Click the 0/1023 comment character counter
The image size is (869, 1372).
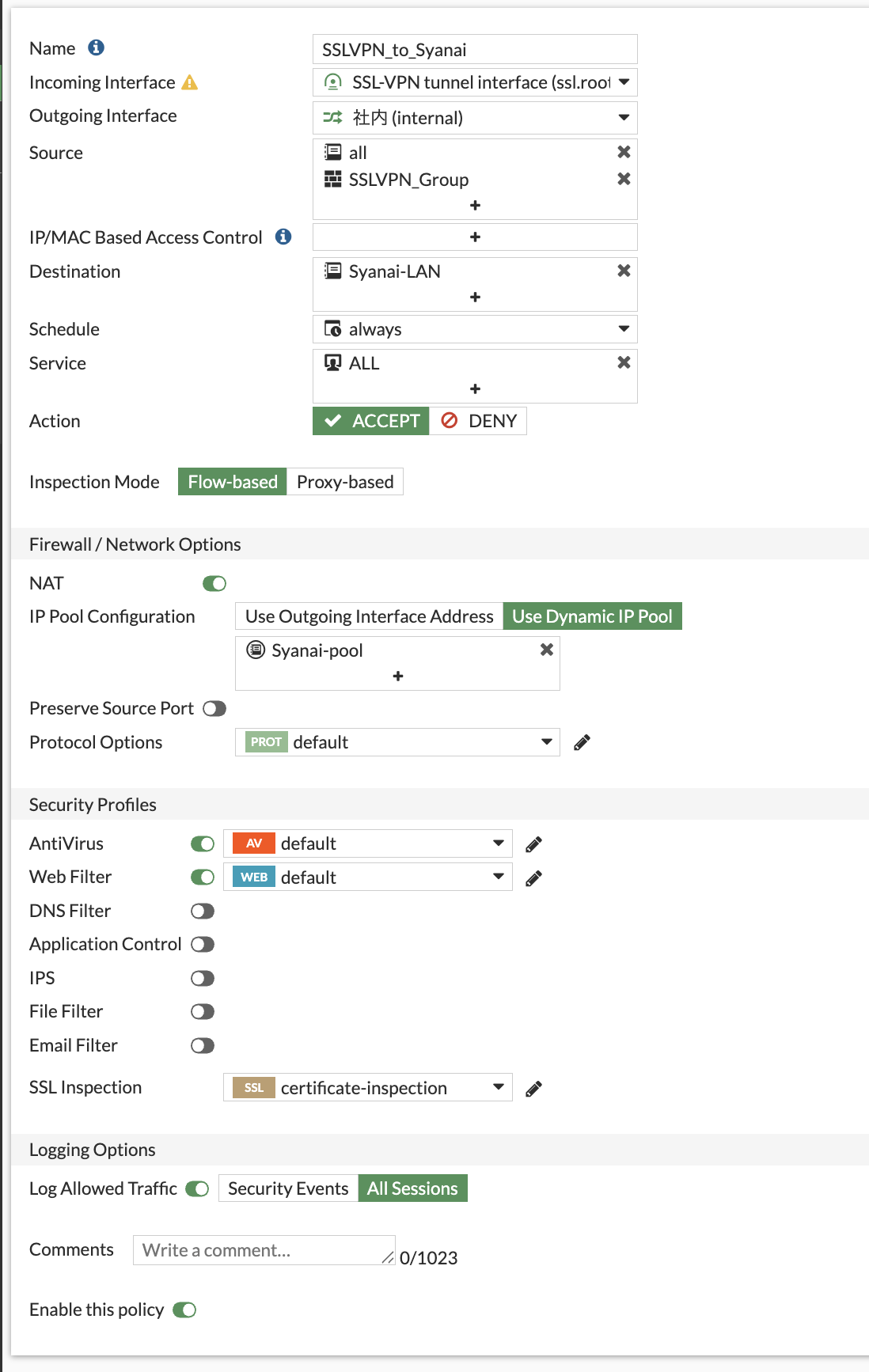(x=428, y=1258)
